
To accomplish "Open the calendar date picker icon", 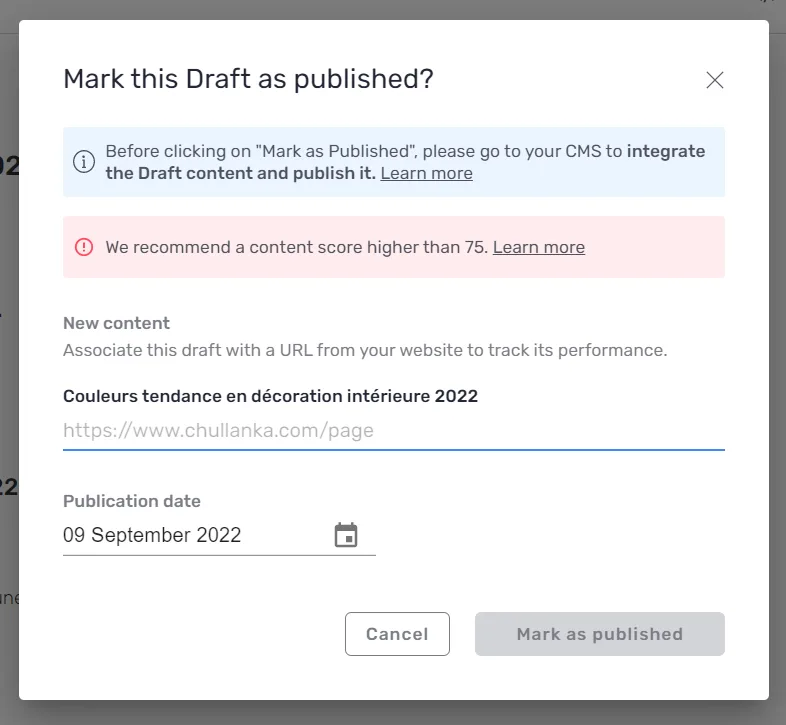I will [346, 535].
